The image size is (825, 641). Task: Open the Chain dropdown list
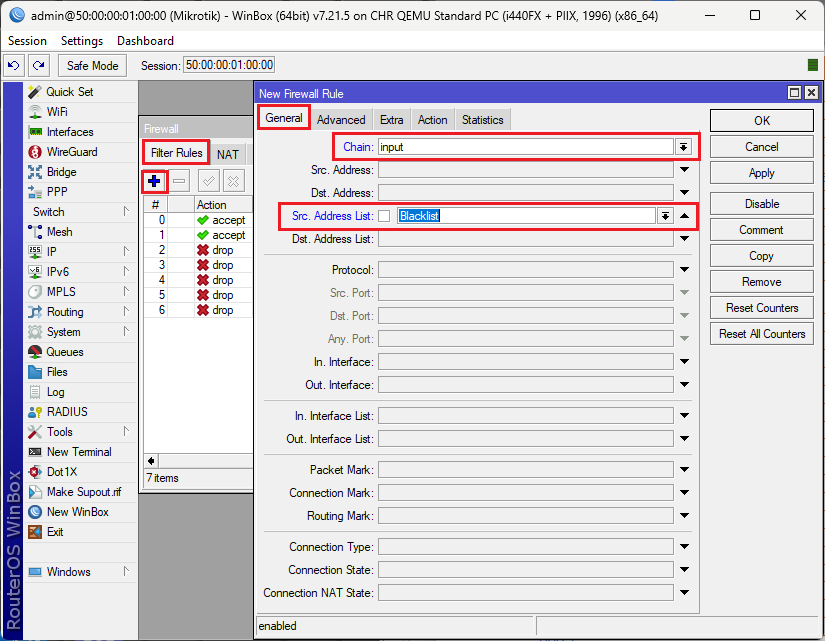[x=683, y=147]
